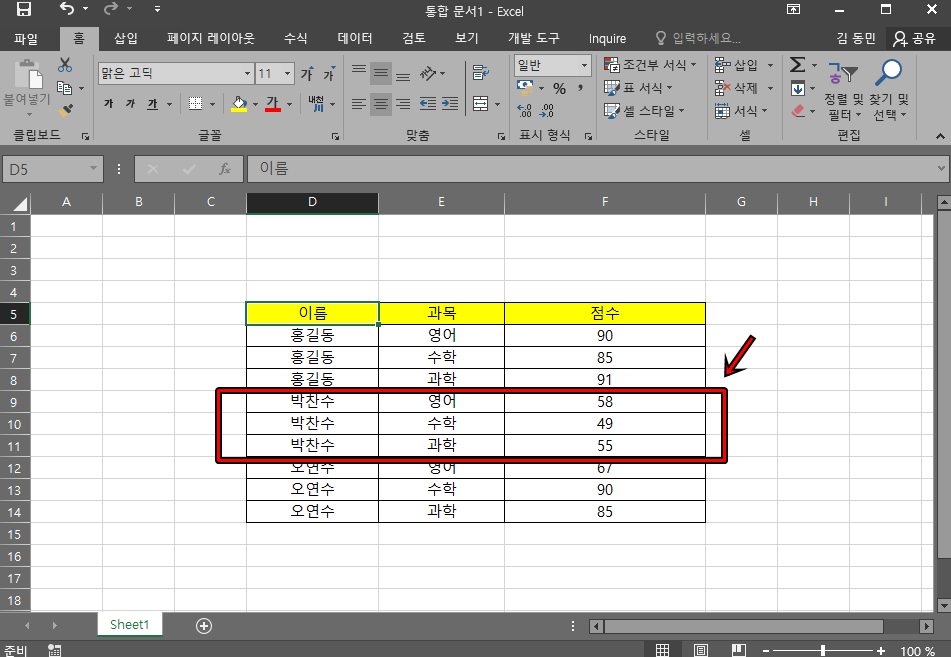
Task: Click the increase indent icon
Action: click(x=450, y=104)
